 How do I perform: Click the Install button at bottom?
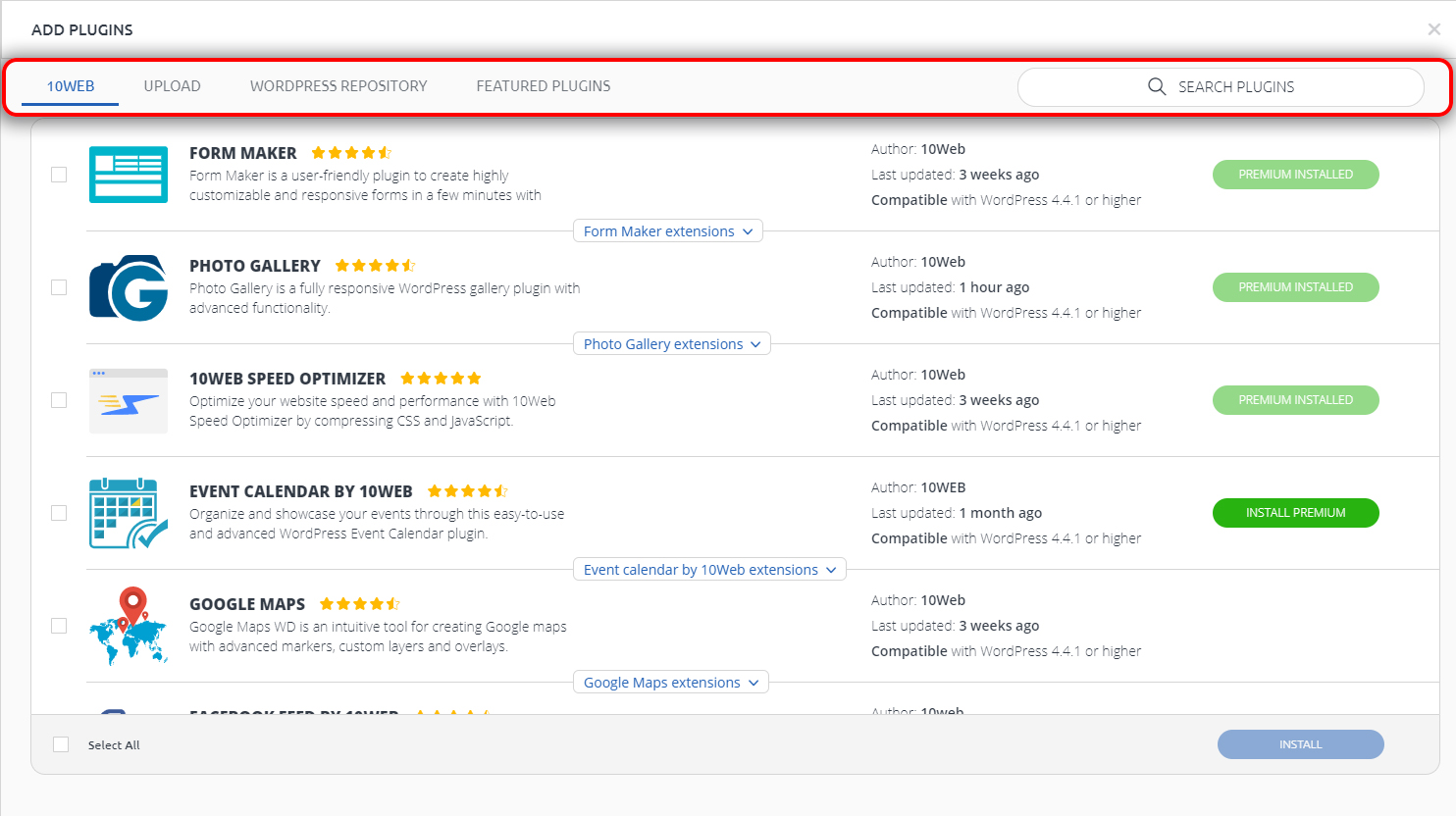(x=1301, y=744)
